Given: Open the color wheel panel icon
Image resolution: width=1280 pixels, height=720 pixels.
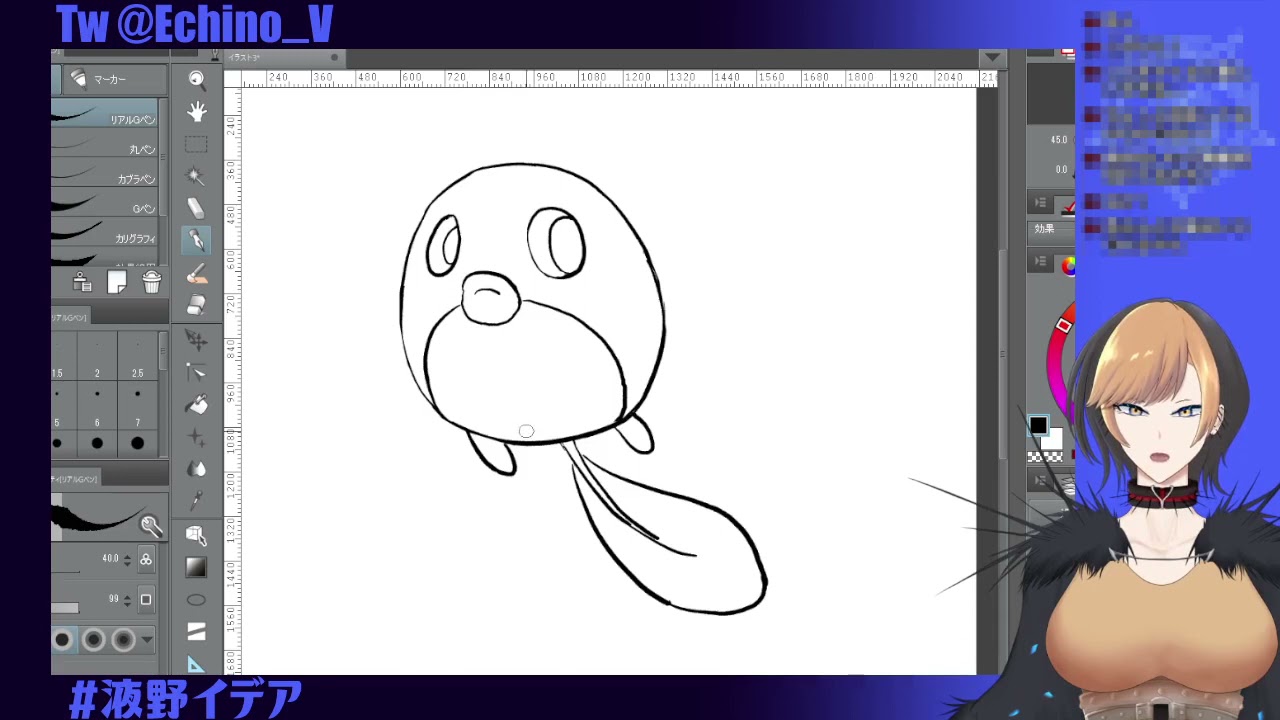Looking at the screenshot, I should click(x=1068, y=265).
